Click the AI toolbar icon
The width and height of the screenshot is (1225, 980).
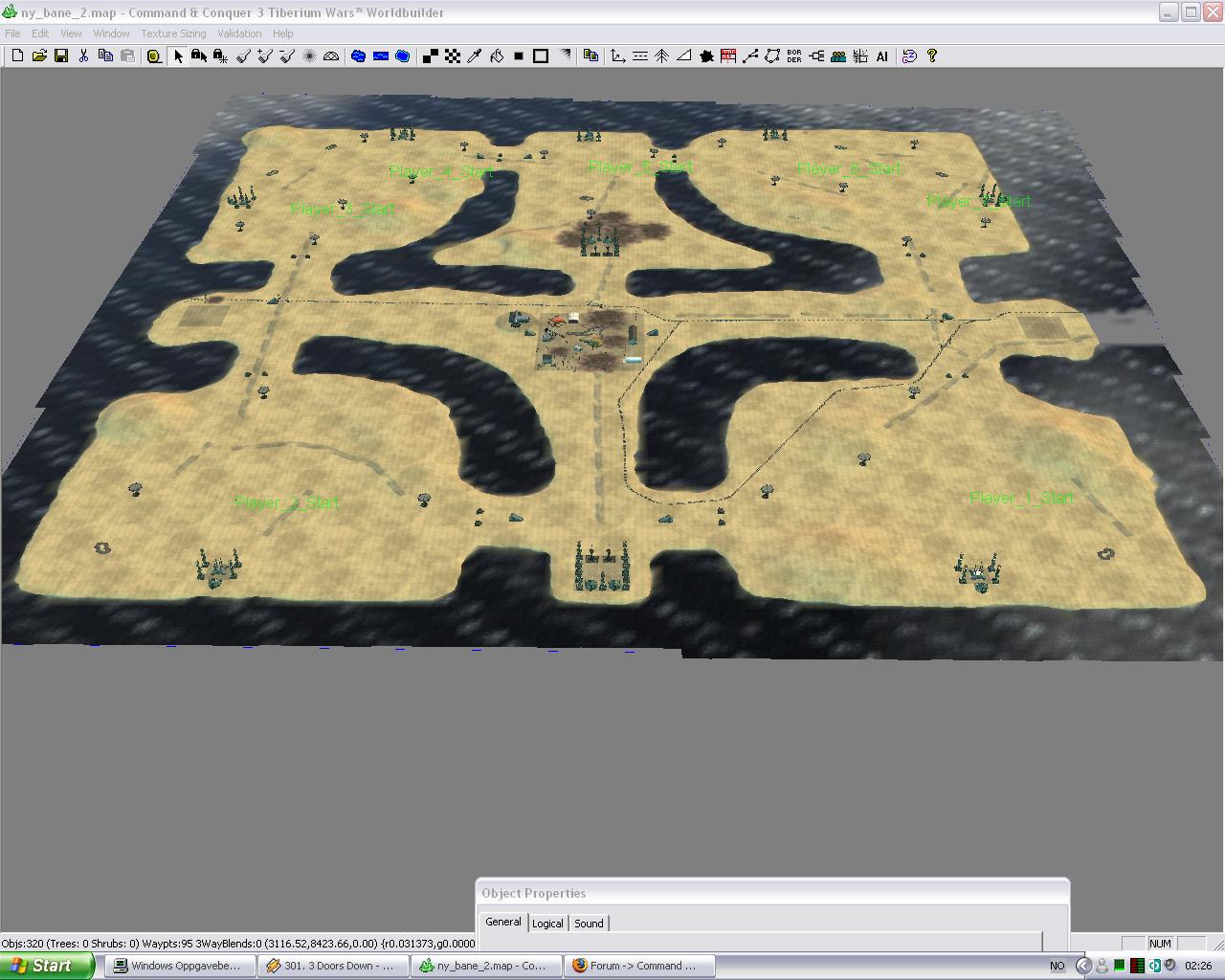[882, 56]
